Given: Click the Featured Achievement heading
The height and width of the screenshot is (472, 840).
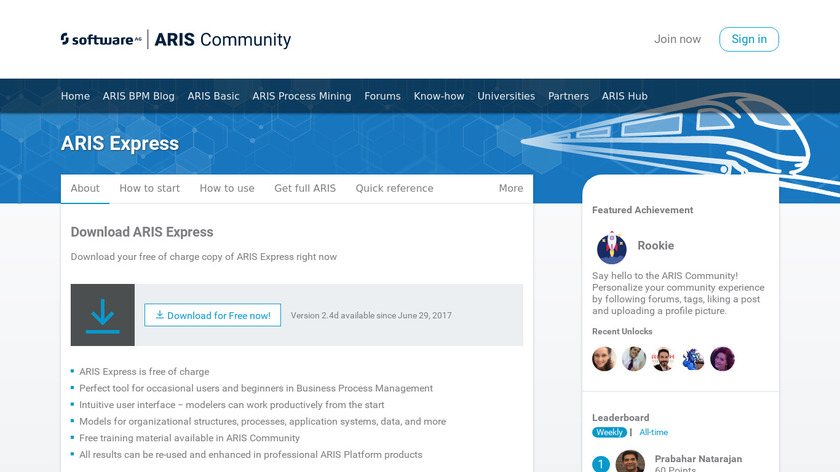Looking at the screenshot, I should 642,210.
